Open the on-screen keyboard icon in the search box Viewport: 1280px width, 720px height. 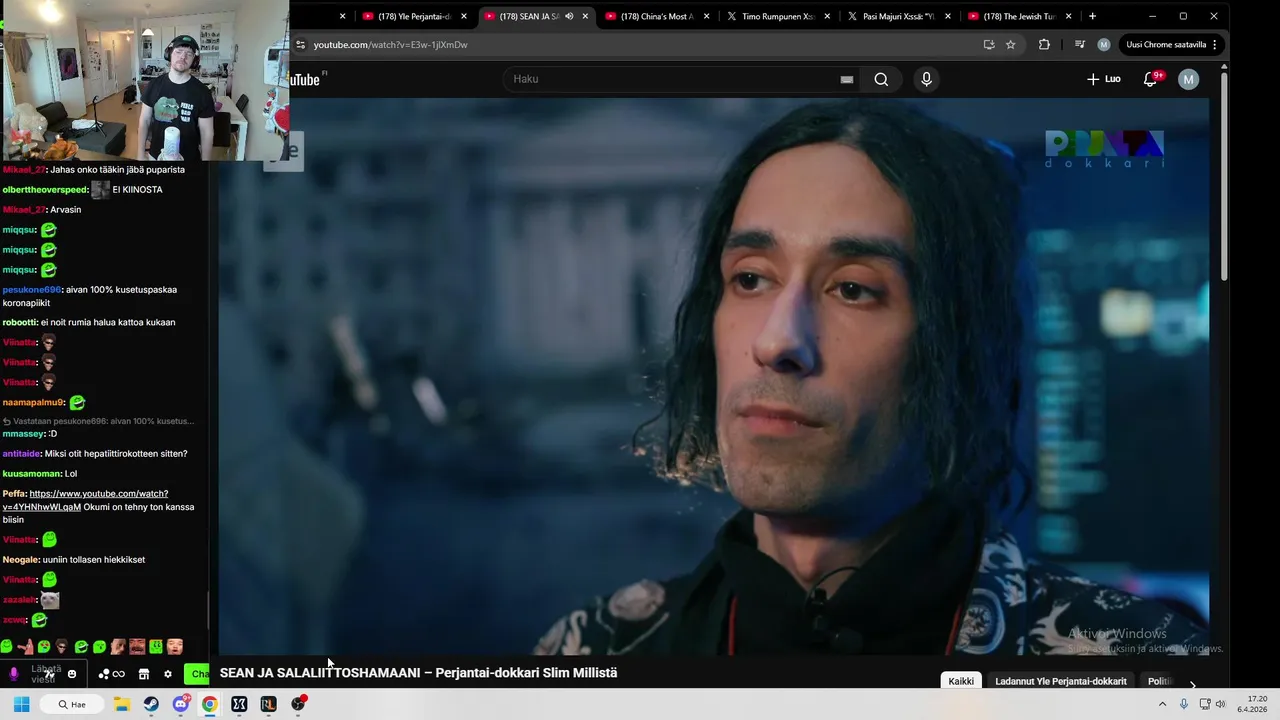tap(847, 80)
